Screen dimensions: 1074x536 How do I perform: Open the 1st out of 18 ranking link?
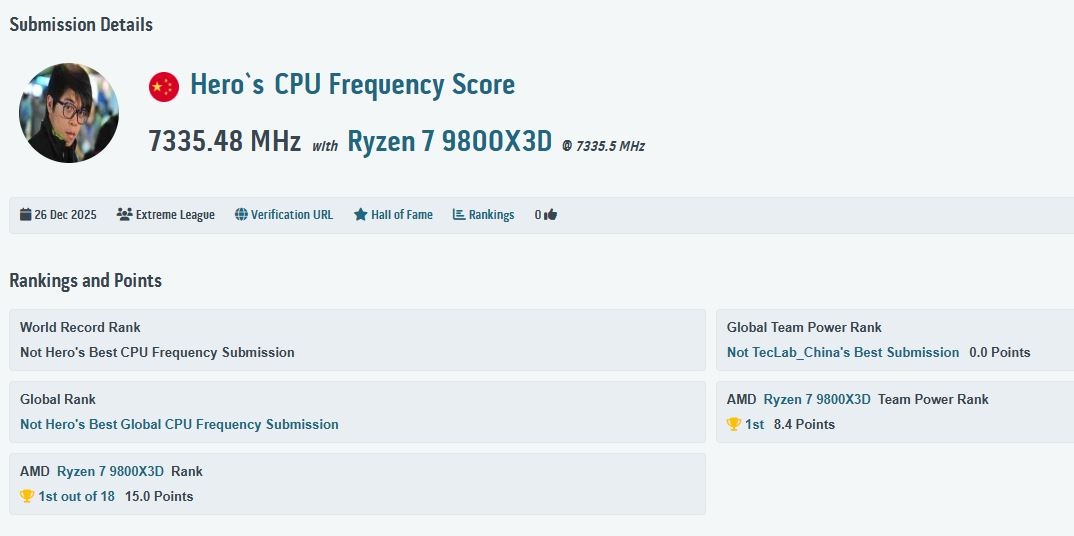coord(76,496)
